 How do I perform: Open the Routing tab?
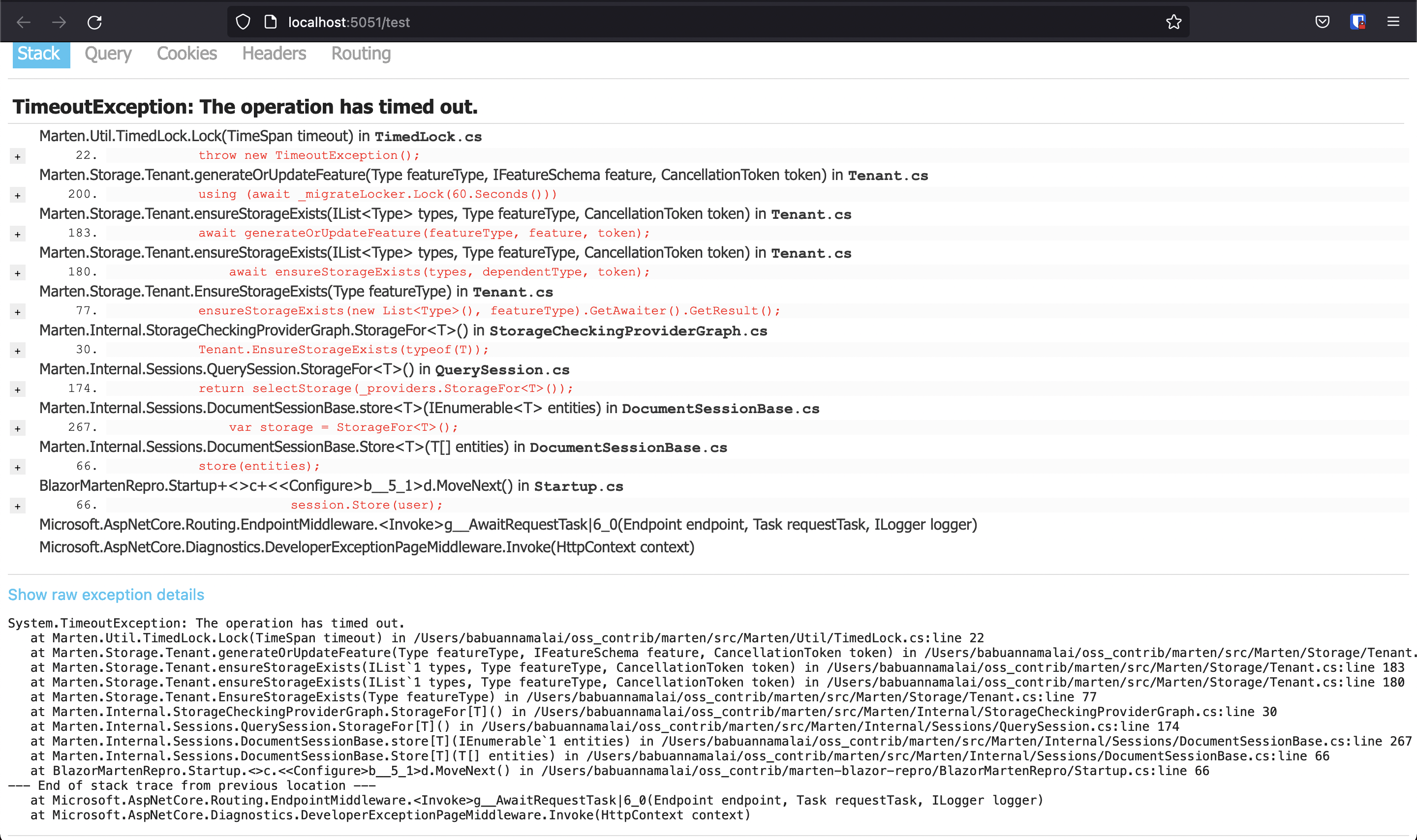click(361, 54)
